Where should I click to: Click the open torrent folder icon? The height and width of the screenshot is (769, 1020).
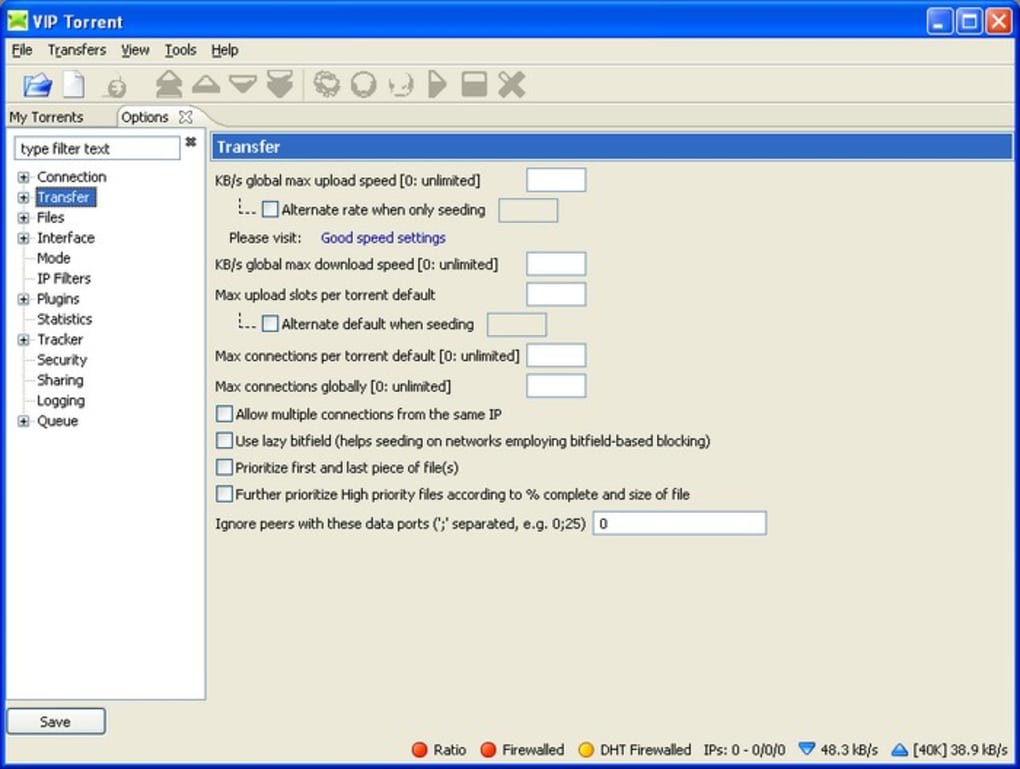pos(37,85)
